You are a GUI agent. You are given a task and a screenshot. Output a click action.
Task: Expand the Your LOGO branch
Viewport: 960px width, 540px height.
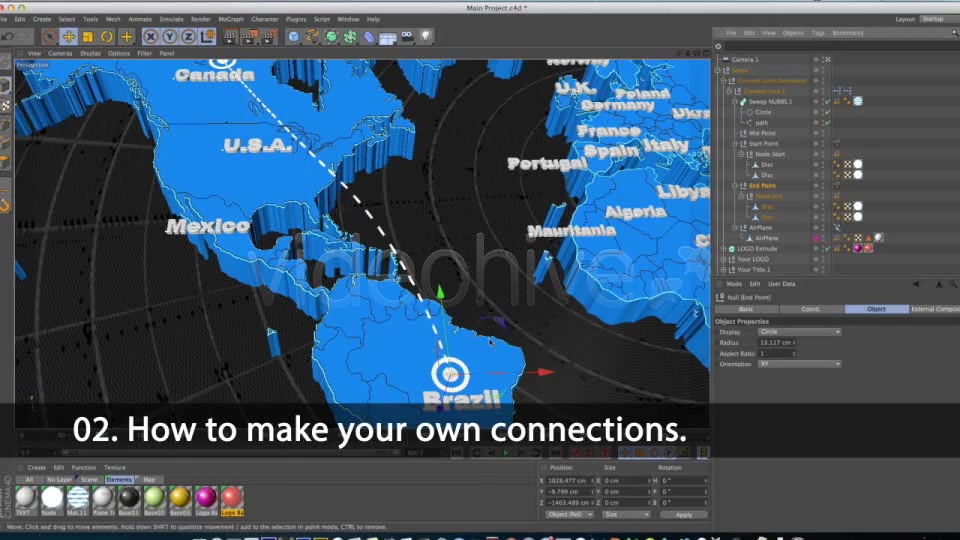[723, 259]
